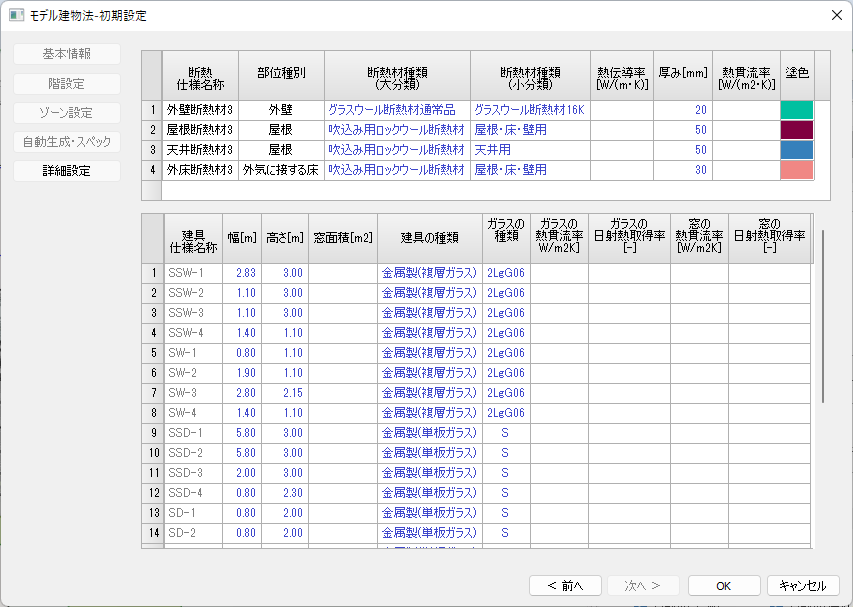
Task: Close the モデル建物法 dialog window
Action: pyautogui.click(x=836, y=15)
